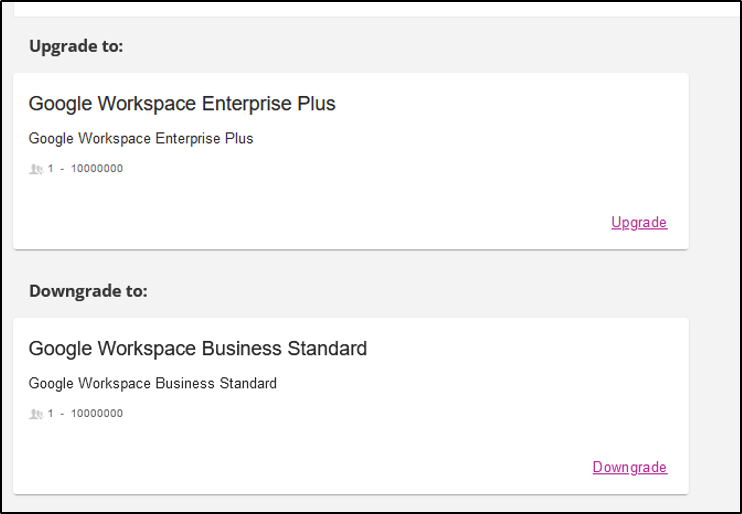Click the Upgrade link for Enterprise Plus
The height and width of the screenshot is (514, 742).
coord(639,222)
